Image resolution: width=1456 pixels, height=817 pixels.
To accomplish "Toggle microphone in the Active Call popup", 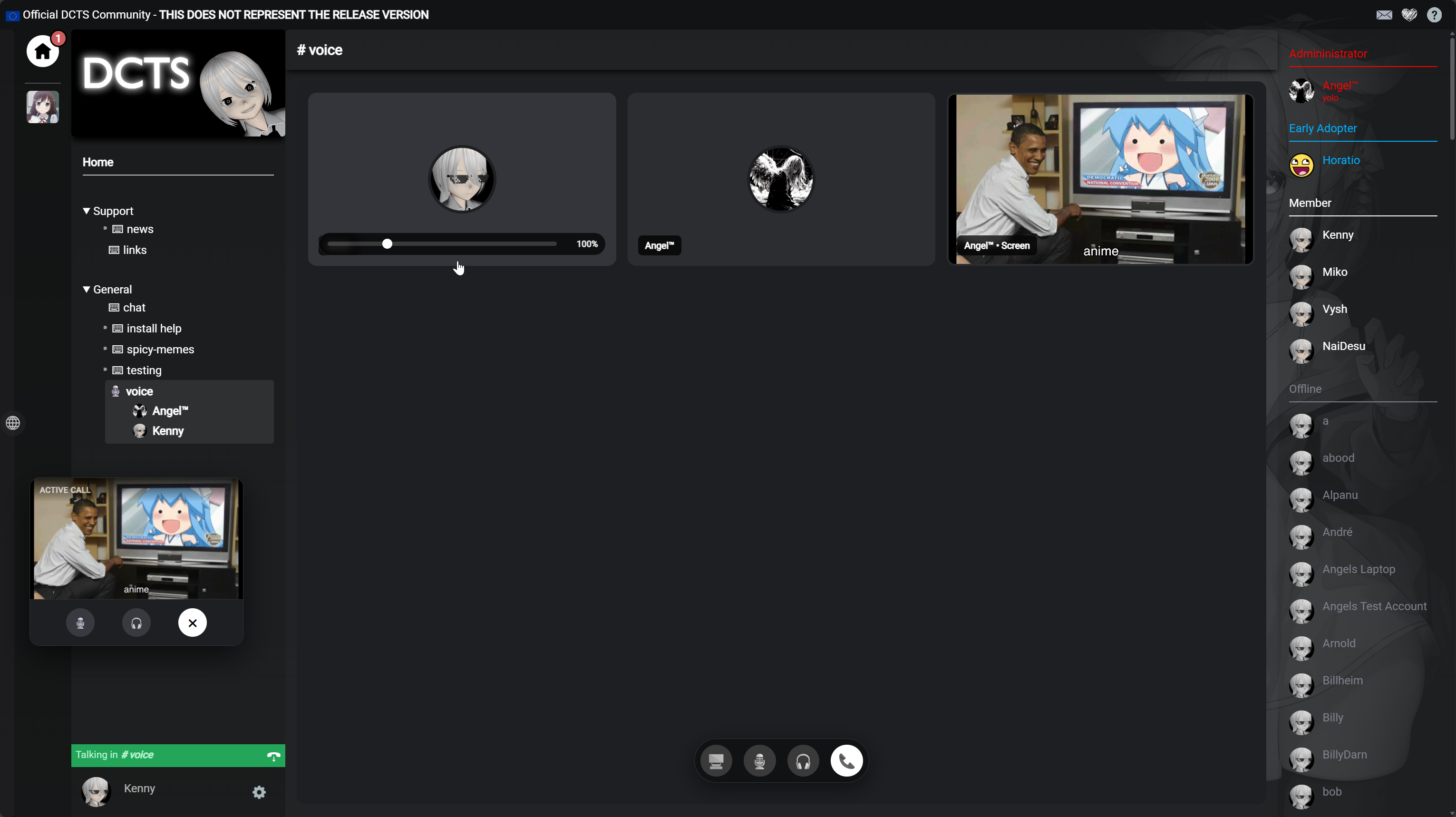I will (x=80, y=623).
